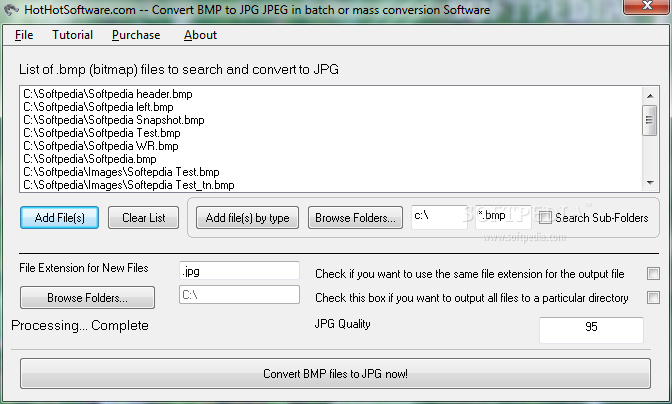Click the Processing... Complete status text
This screenshot has width=672, height=404.
(80, 325)
